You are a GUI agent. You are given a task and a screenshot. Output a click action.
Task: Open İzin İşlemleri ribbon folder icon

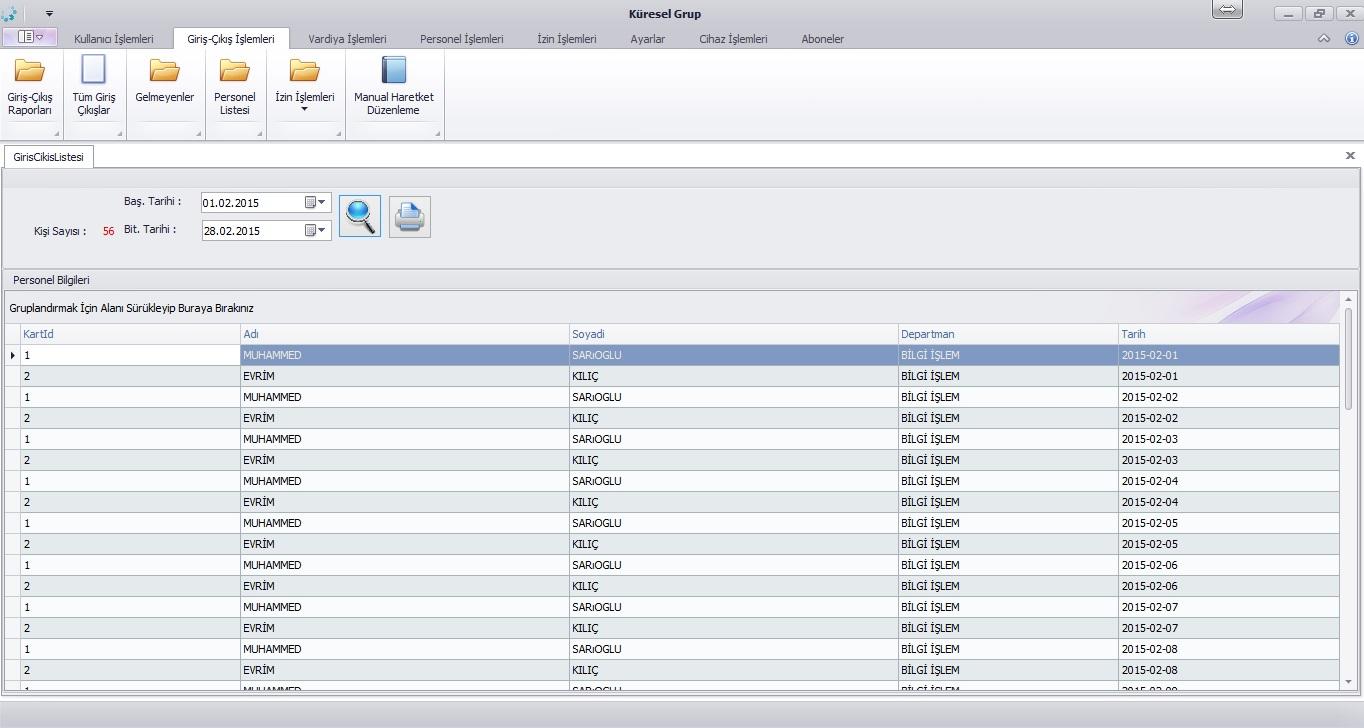tap(305, 70)
